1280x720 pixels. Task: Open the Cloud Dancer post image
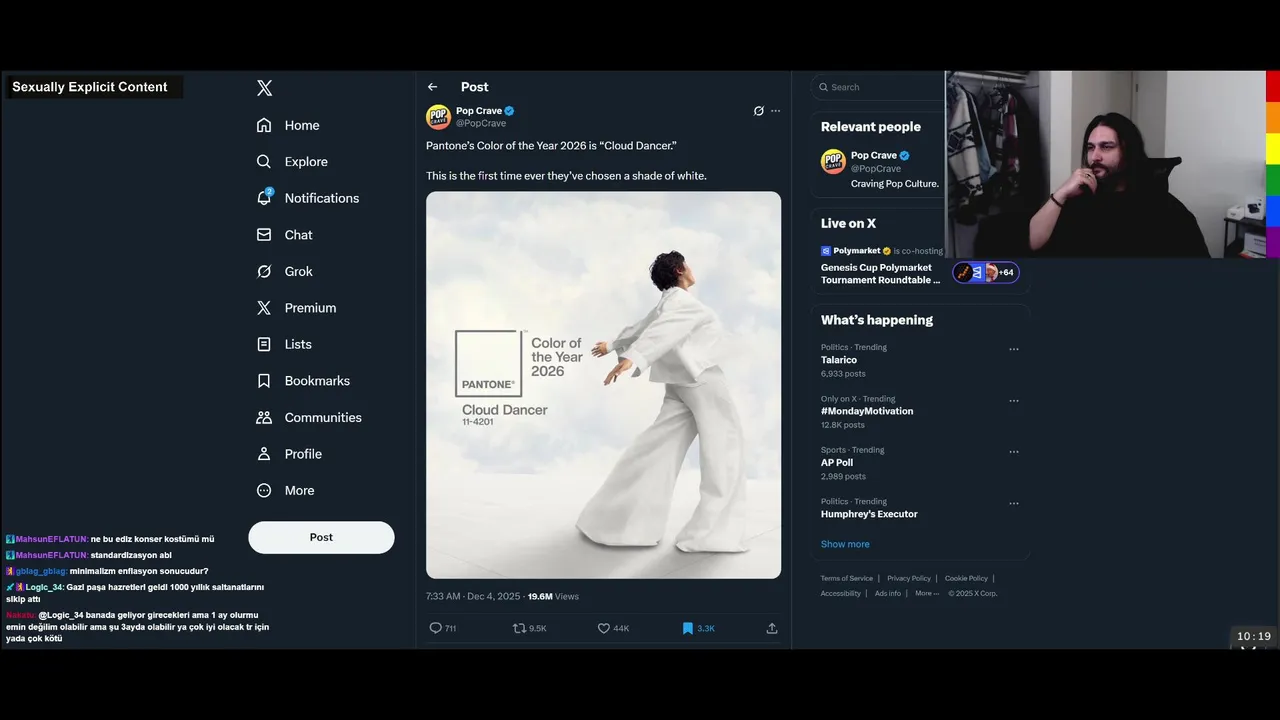[603, 385]
